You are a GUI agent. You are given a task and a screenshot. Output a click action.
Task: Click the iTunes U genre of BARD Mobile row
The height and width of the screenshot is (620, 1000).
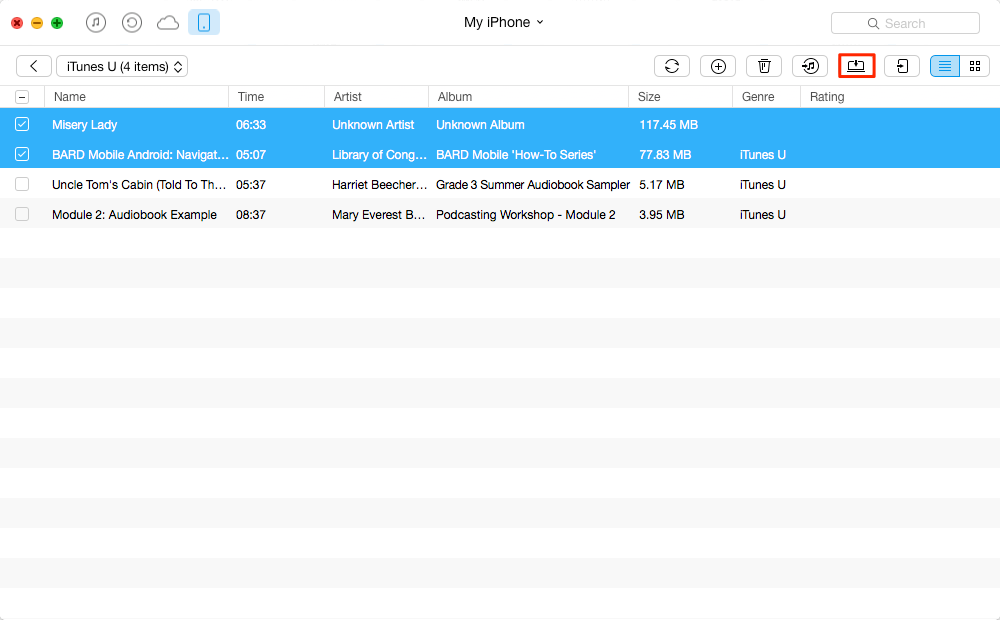point(763,155)
